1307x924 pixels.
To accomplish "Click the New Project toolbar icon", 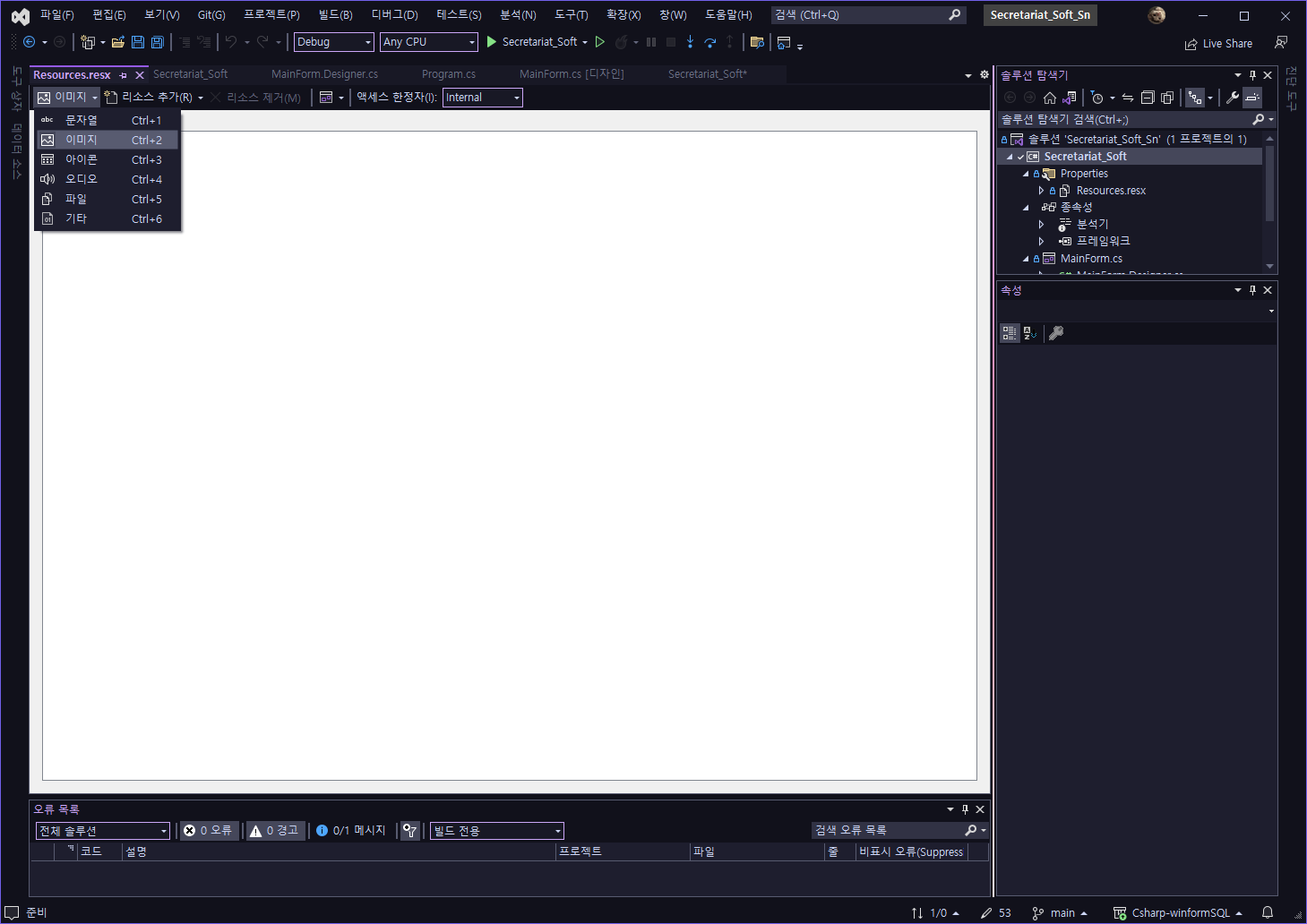I will [x=88, y=42].
